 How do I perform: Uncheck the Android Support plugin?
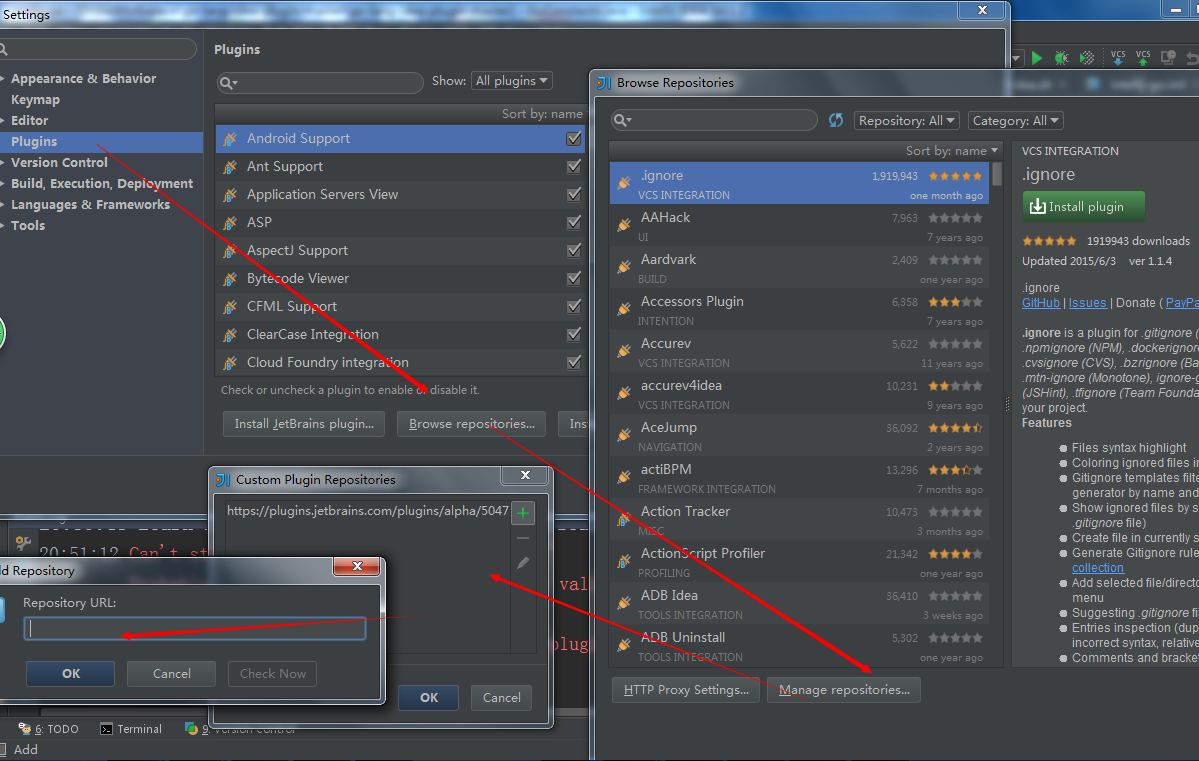573,138
